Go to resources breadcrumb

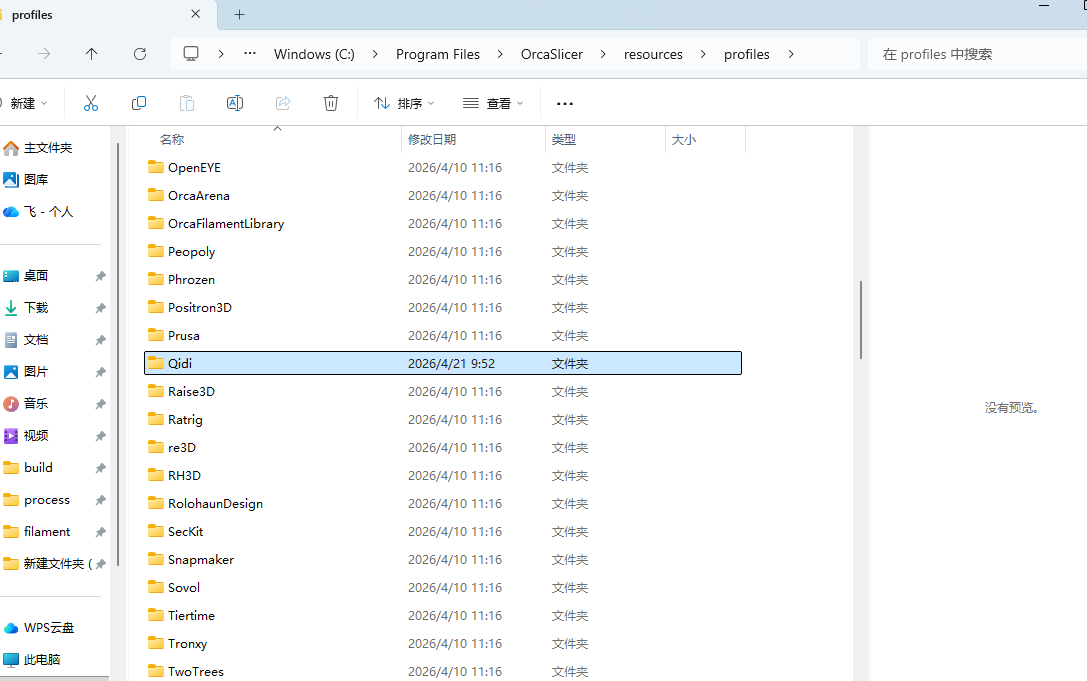(653, 54)
